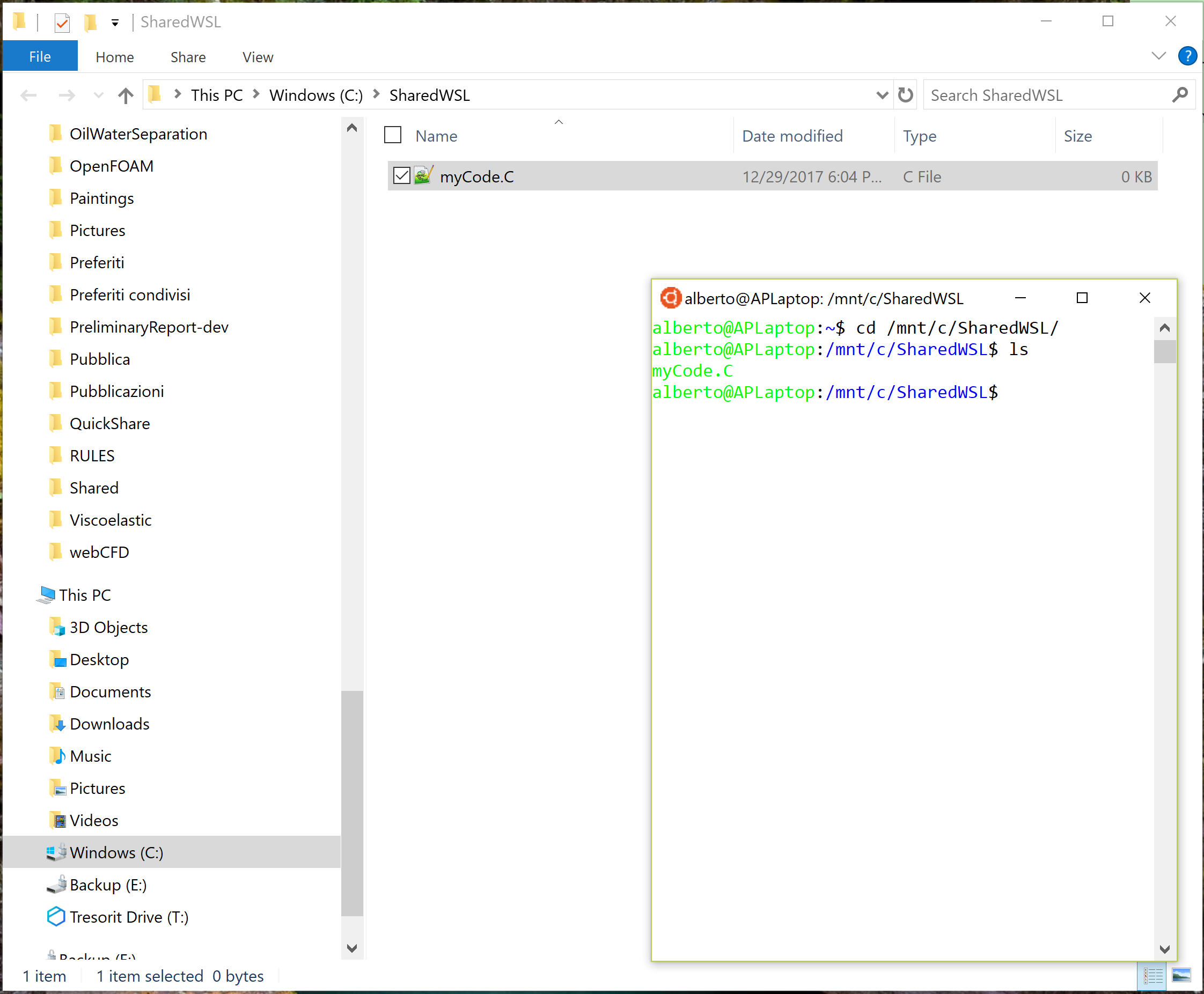The width and height of the screenshot is (1204, 994).
Task: Sort files by the Name column
Action: point(436,136)
